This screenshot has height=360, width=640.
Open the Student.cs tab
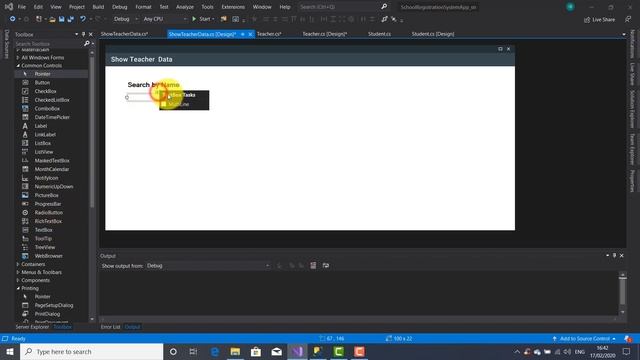tap(379, 34)
